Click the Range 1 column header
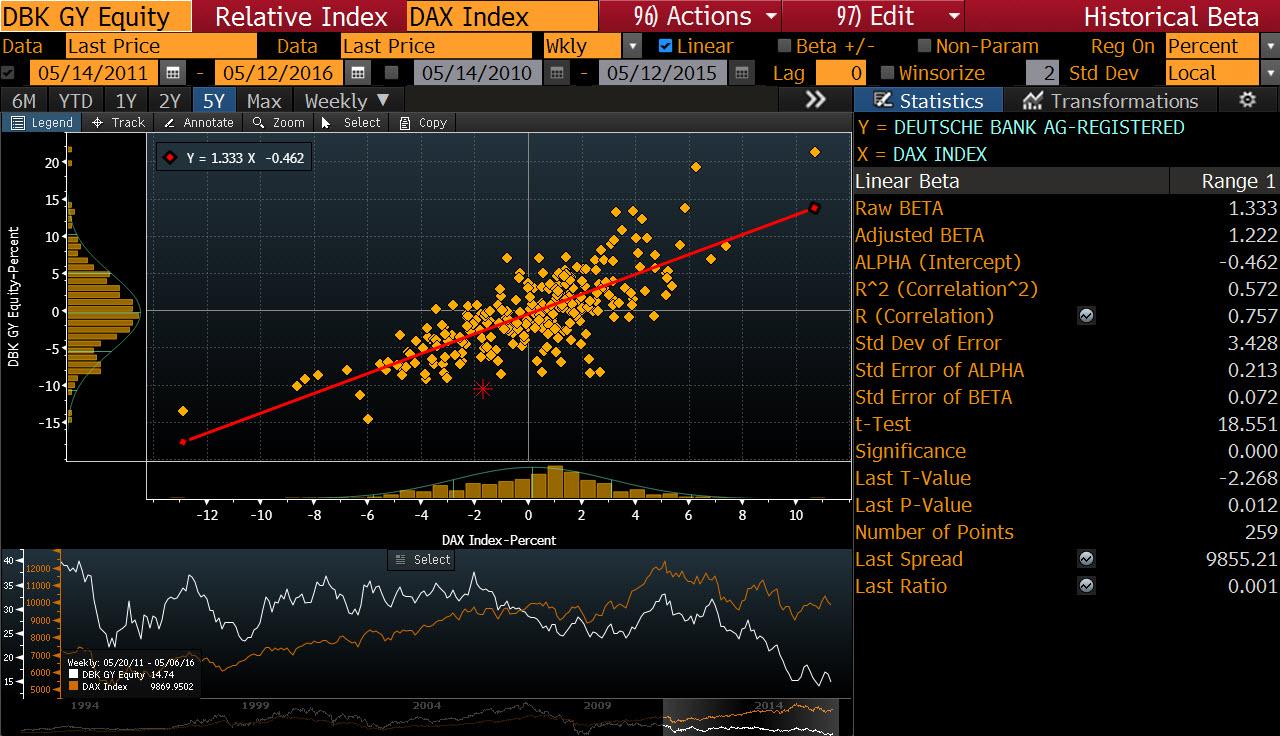1280x736 pixels. (x=1238, y=181)
